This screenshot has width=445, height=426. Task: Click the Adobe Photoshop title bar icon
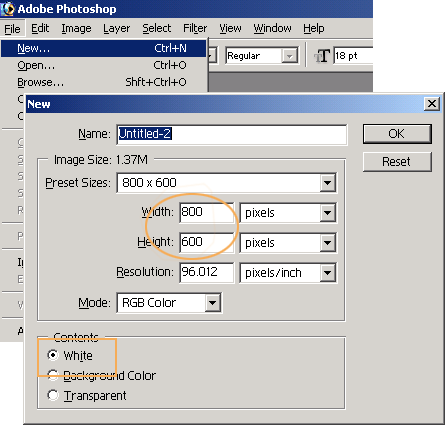8,9
